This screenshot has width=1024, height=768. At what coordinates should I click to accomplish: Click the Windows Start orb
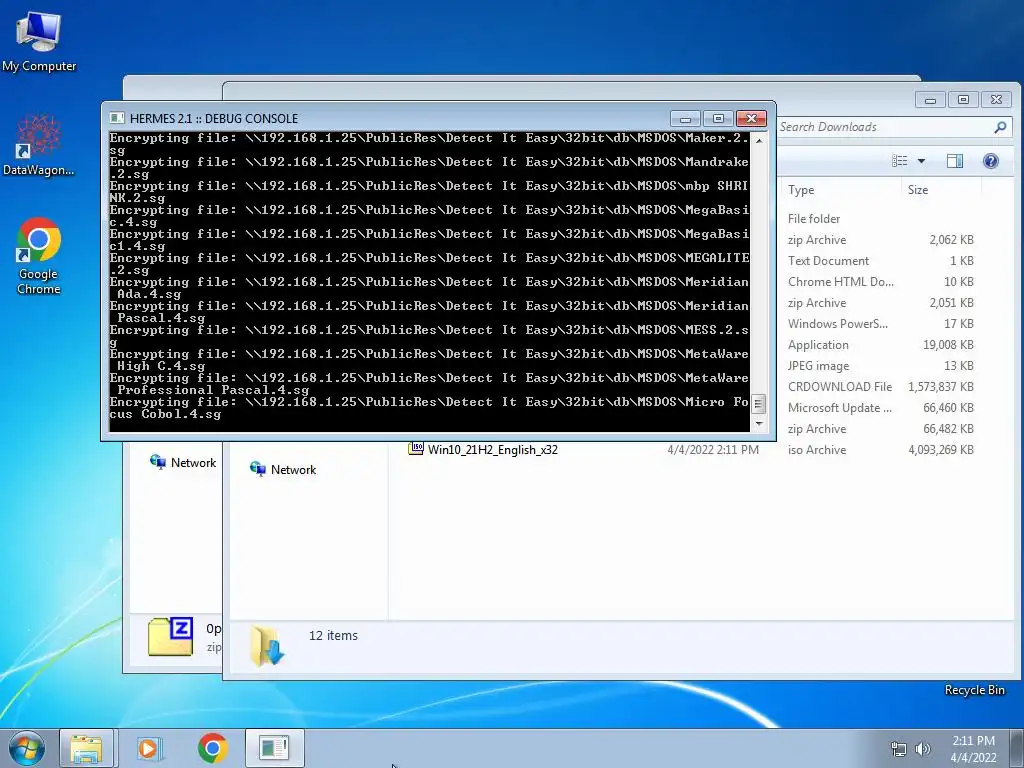pyautogui.click(x=26, y=748)
